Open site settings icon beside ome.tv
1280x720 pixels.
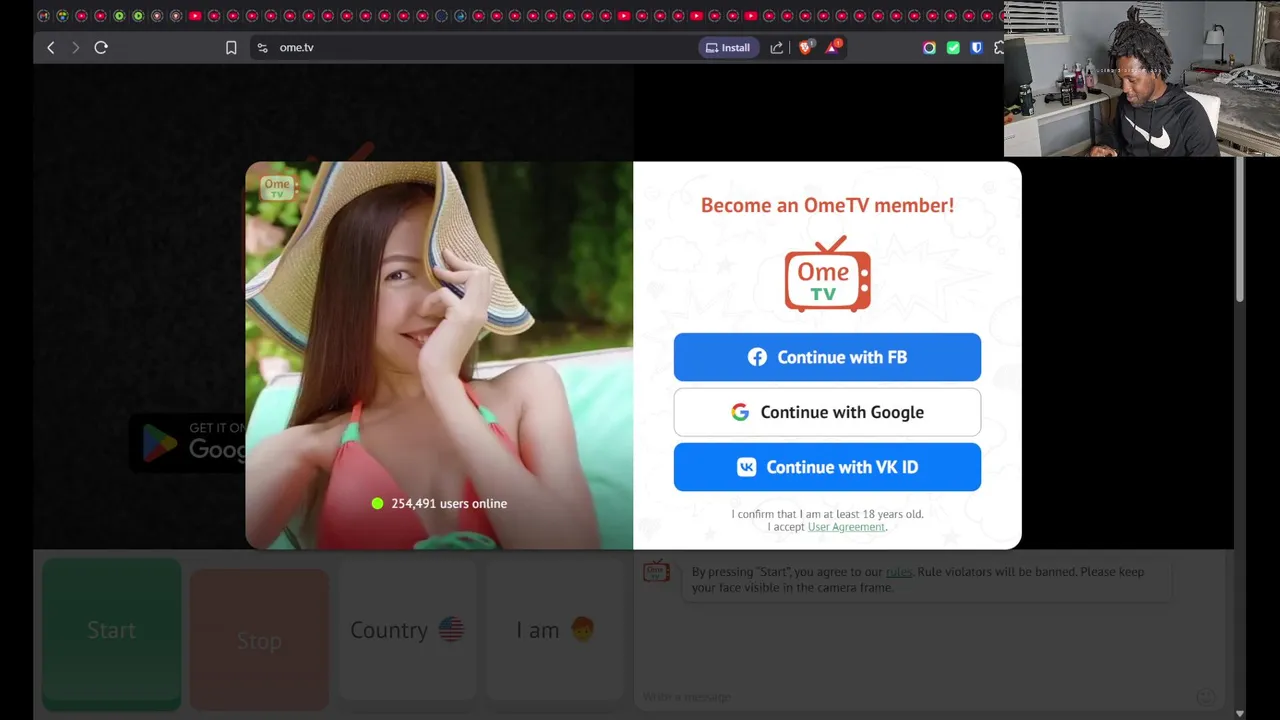tap(262, 47)
